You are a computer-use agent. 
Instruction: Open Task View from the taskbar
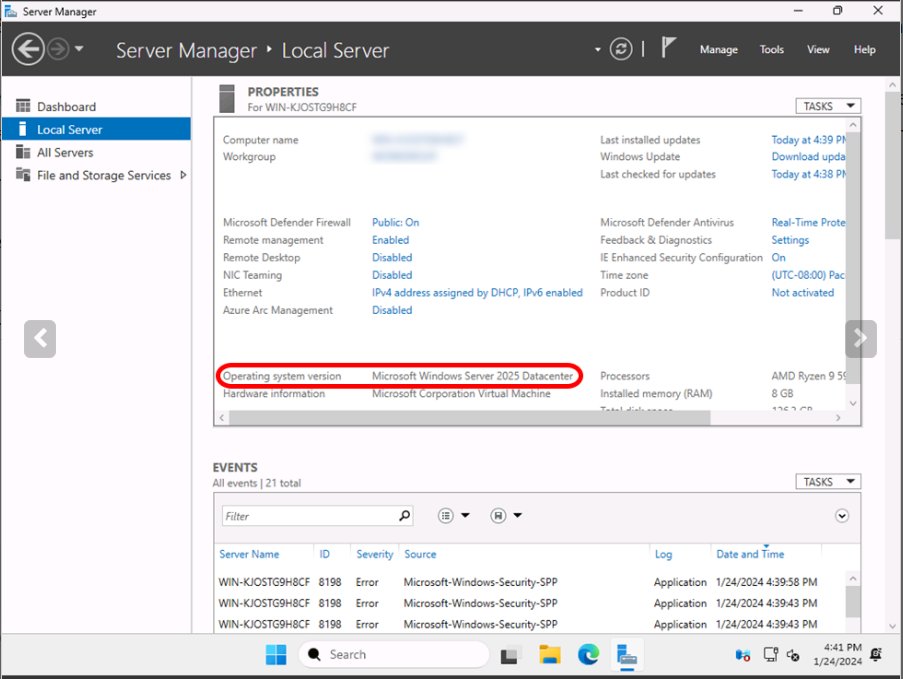coord(510,655)
